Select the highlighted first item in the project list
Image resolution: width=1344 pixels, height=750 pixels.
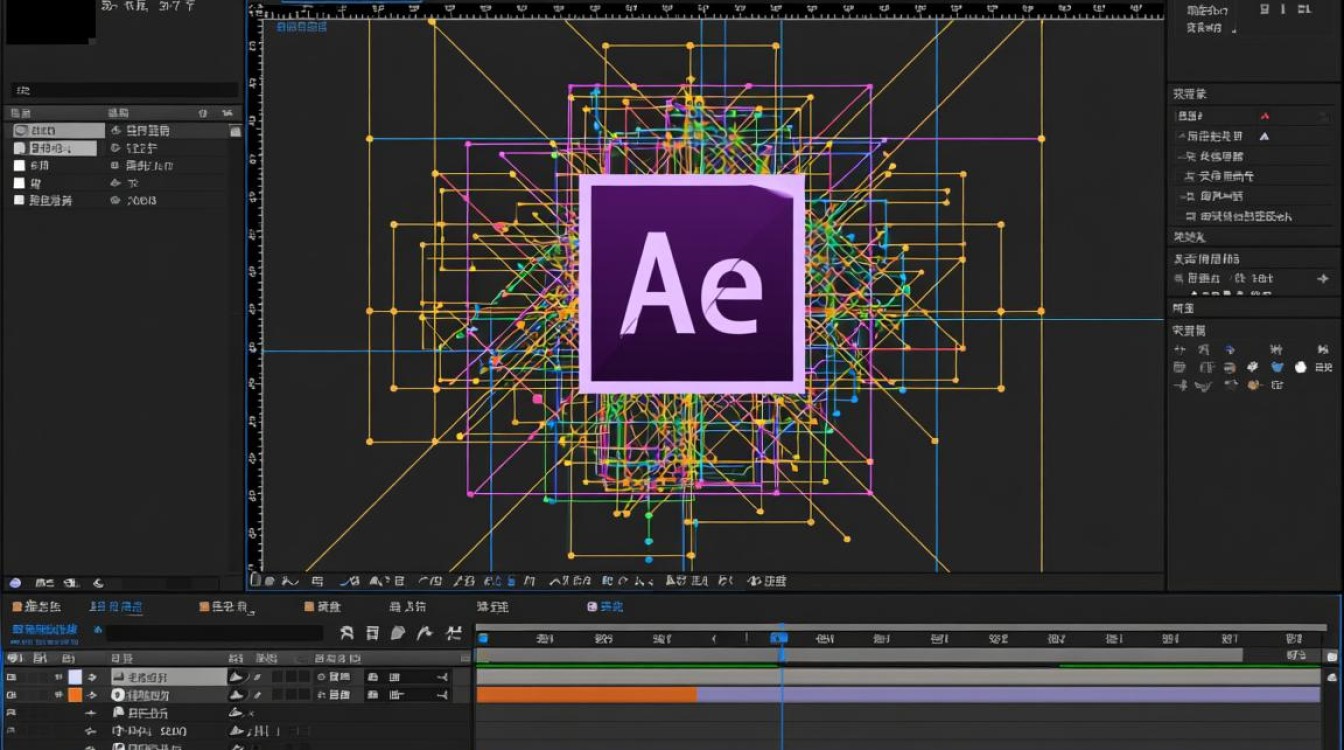point(58,130)
